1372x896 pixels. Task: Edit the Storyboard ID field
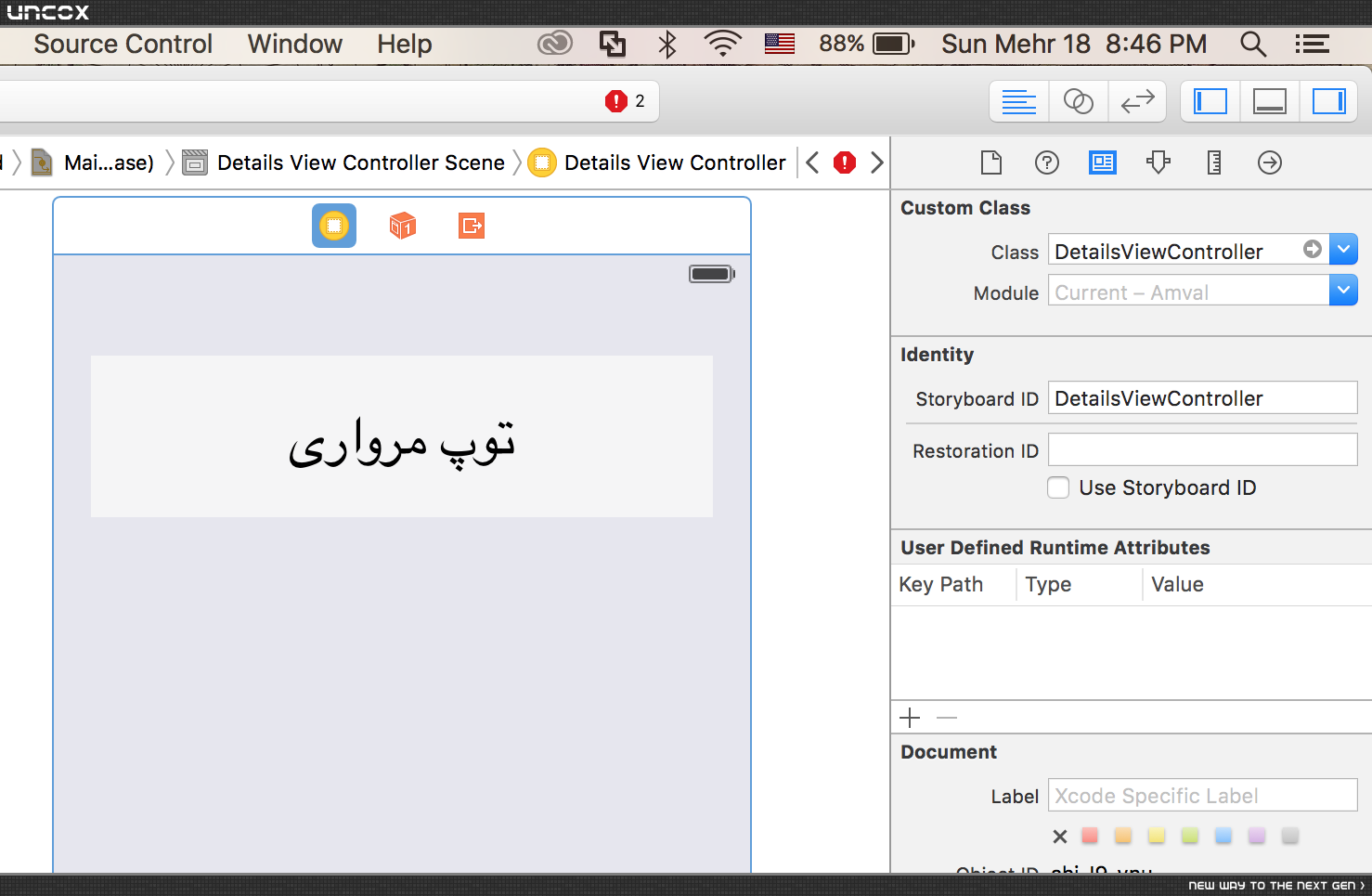[x=1203, y=398]
